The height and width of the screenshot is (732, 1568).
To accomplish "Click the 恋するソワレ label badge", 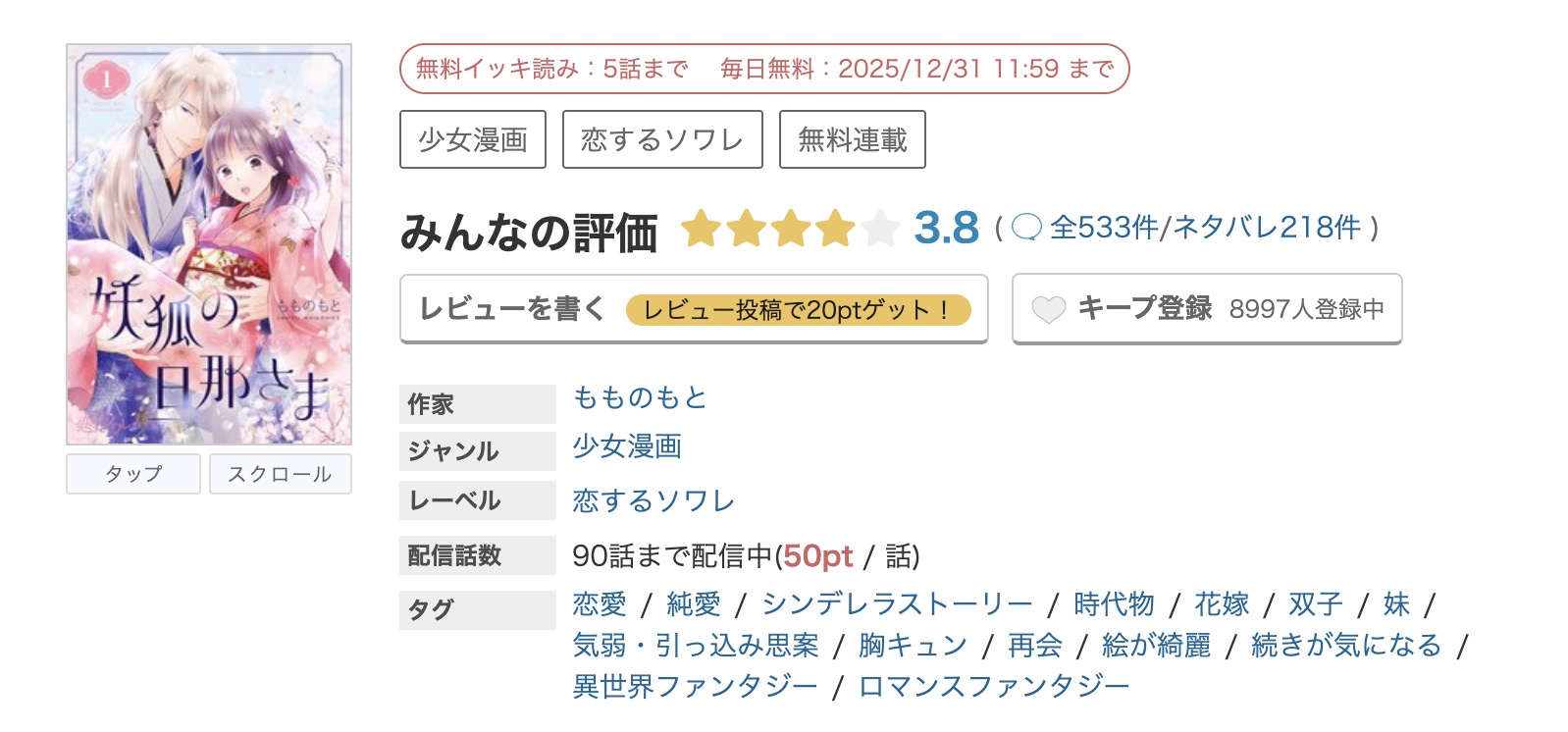I will (x=662, y=139).
